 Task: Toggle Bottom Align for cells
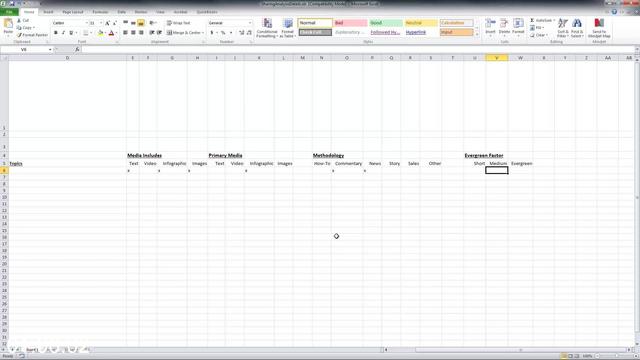[141, 23]
